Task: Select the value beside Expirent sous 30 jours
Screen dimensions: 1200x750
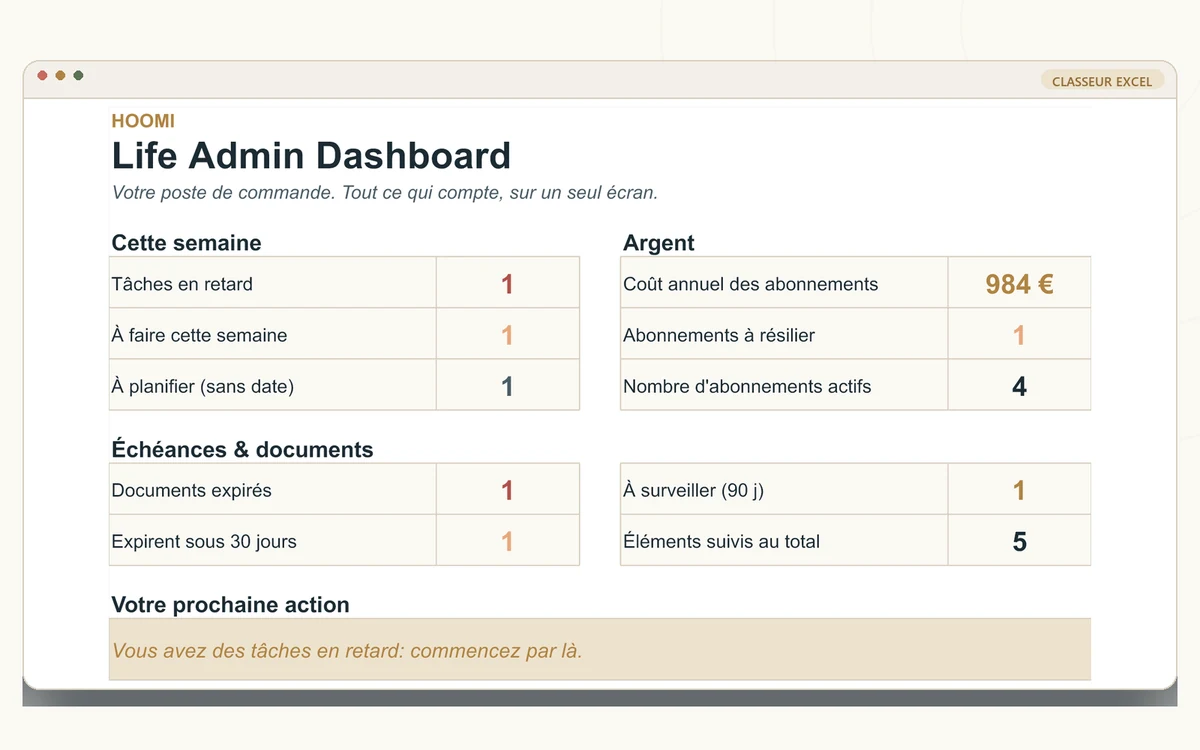Action: point(507,540)
